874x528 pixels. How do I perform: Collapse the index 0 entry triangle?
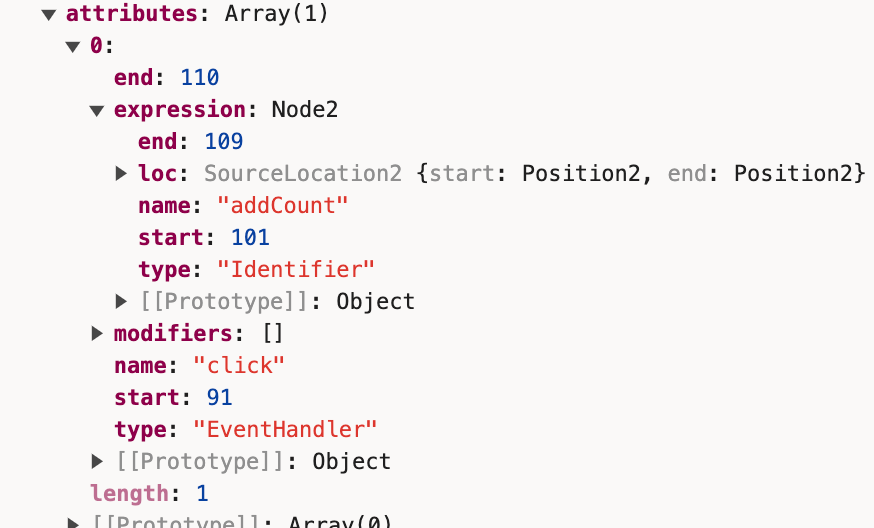(72, 46)
